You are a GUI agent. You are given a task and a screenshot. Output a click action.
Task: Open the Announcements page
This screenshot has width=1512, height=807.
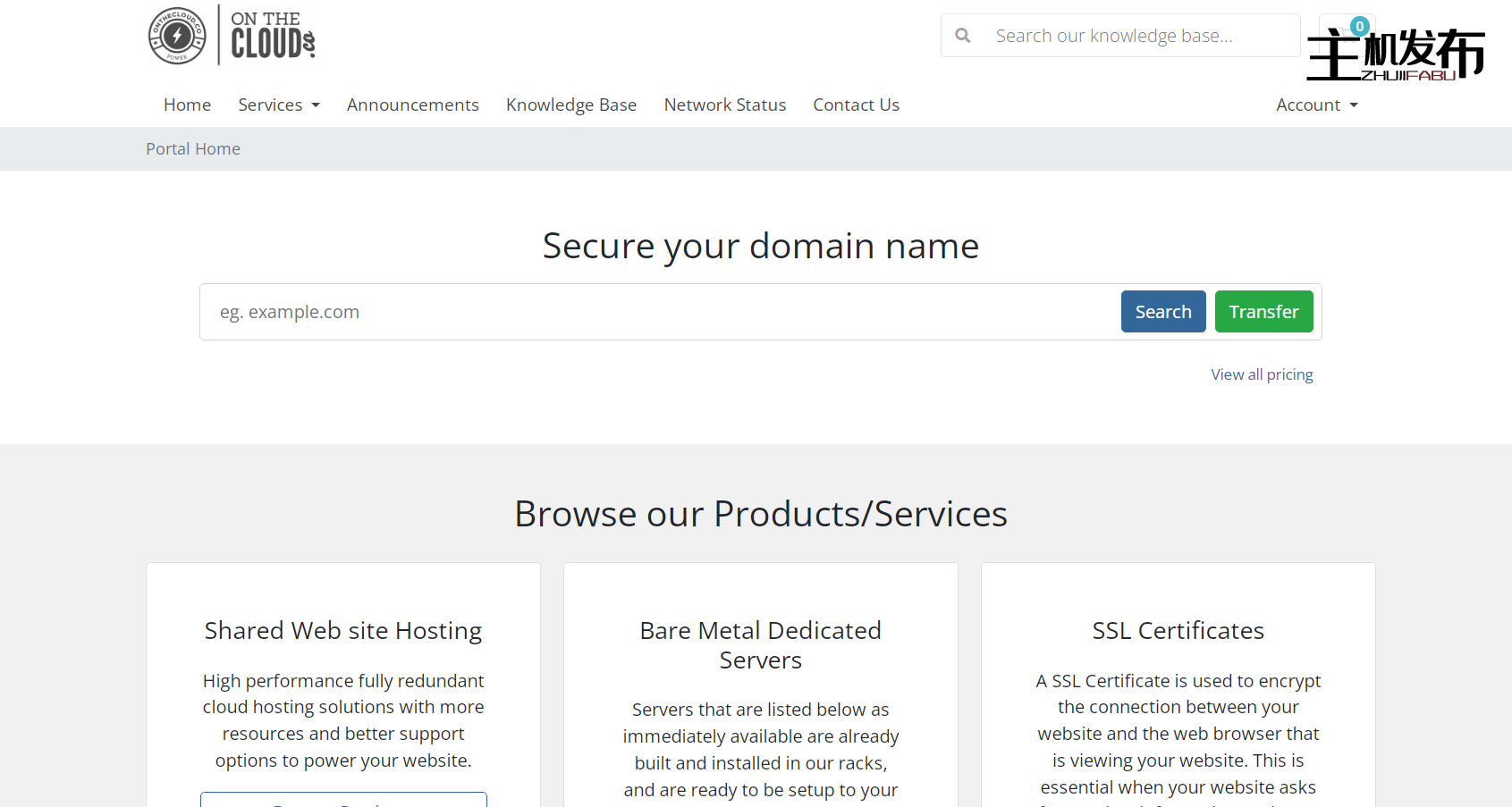pyautogui.click(x=412, y=105)
